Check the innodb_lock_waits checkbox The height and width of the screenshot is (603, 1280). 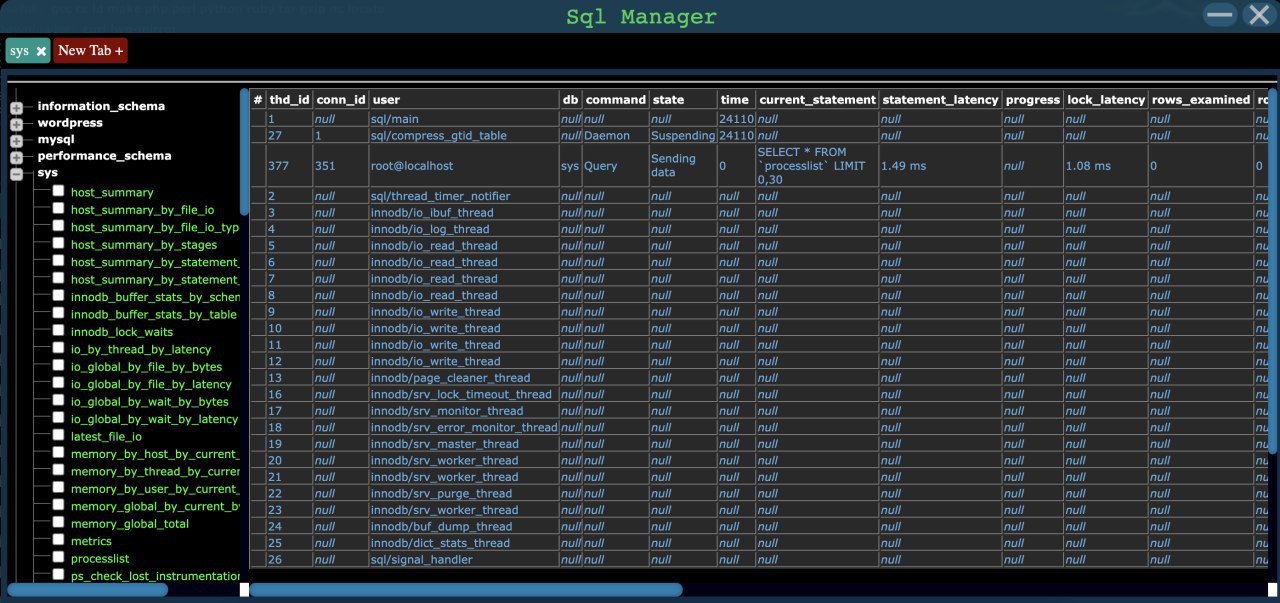click(58, 330)
